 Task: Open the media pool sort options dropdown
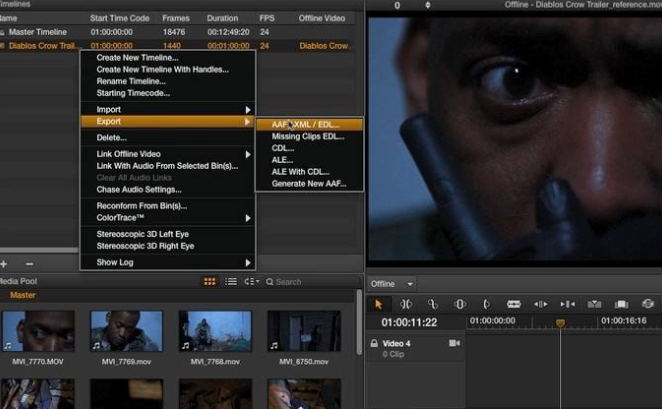click(x=251, y=282)
